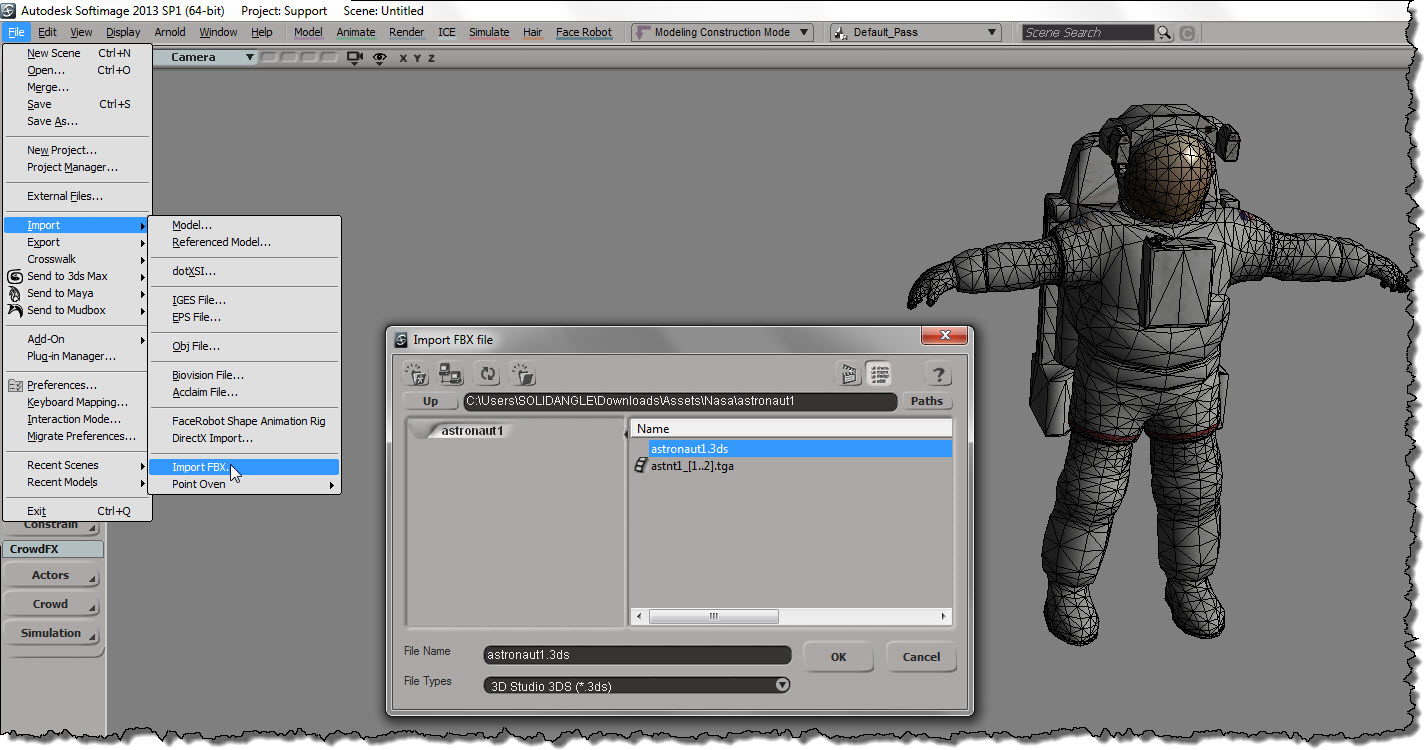Click the favorites folder icon in import dialog
Viewport: 1426px width, 750px height.
pyautogui.click(x=416, y=374)
